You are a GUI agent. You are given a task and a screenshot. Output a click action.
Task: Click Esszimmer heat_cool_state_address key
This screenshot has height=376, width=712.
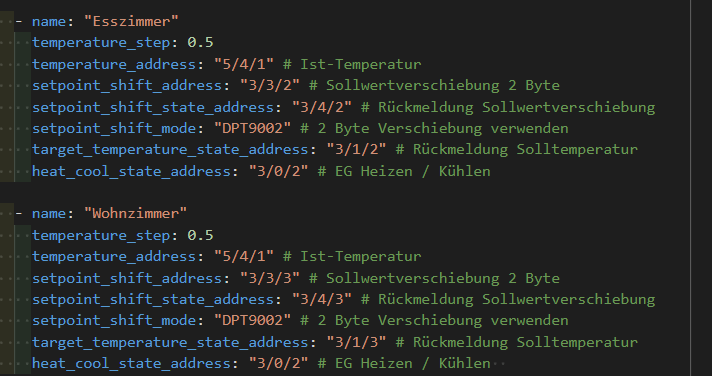point(131,171)
